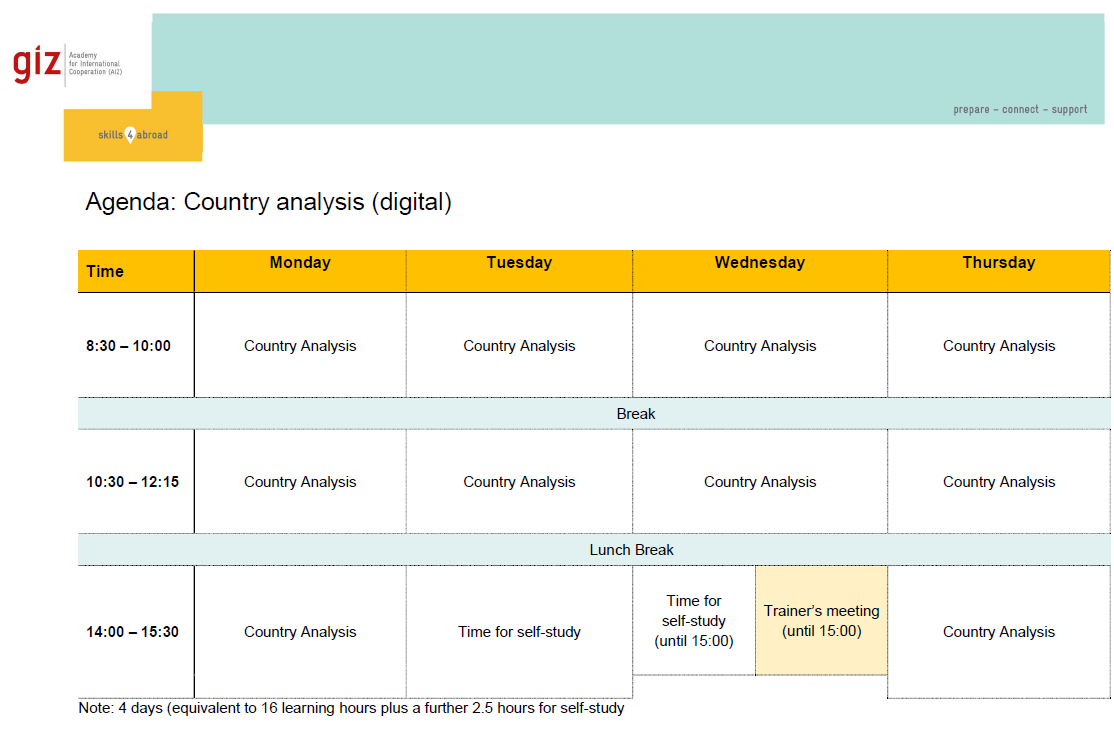Select the Monday column header
1114x729 pixels.
(300, 263)
